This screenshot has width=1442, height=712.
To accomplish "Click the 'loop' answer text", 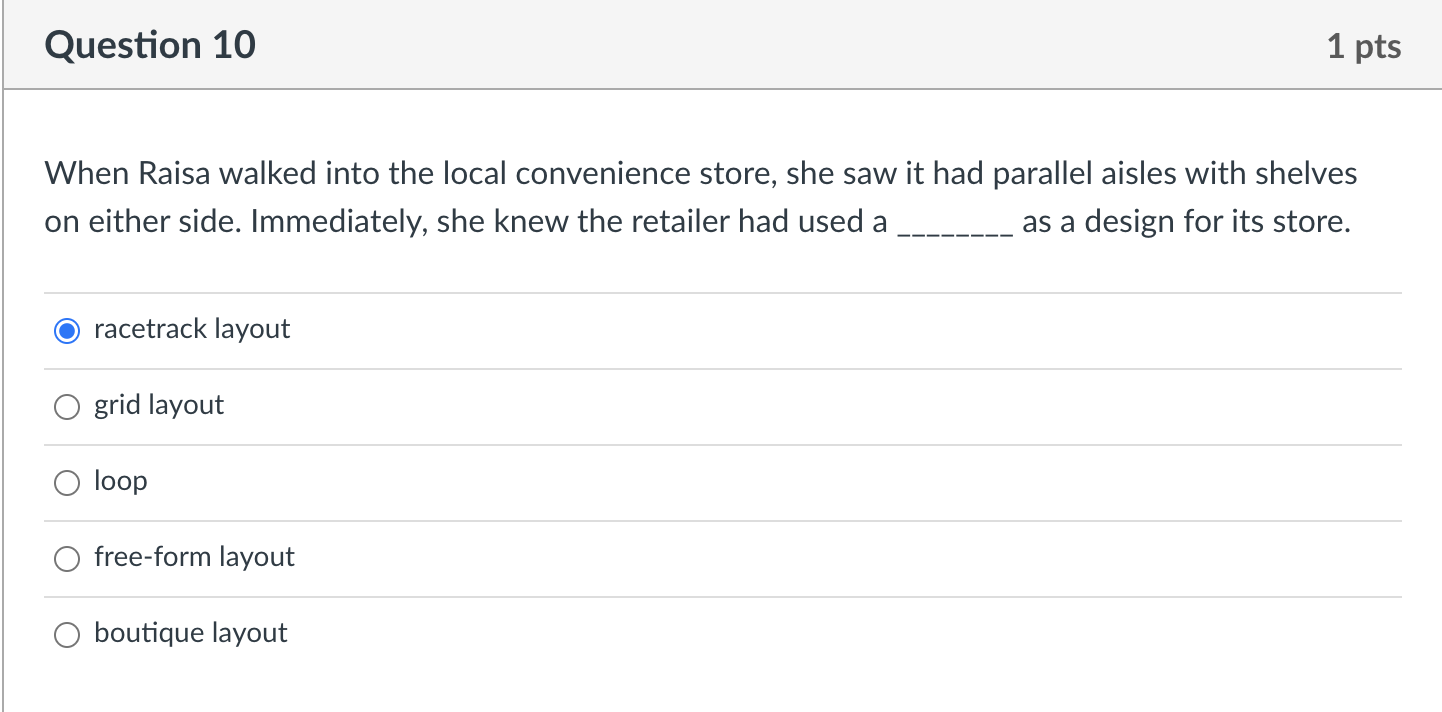I will [120, 480].
